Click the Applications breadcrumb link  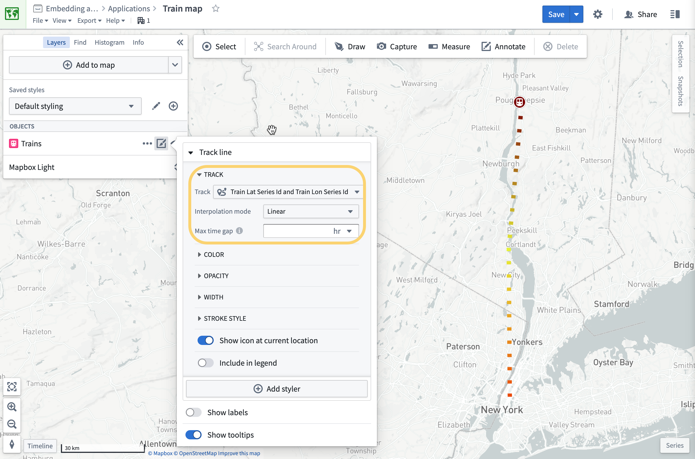[129, 8]
